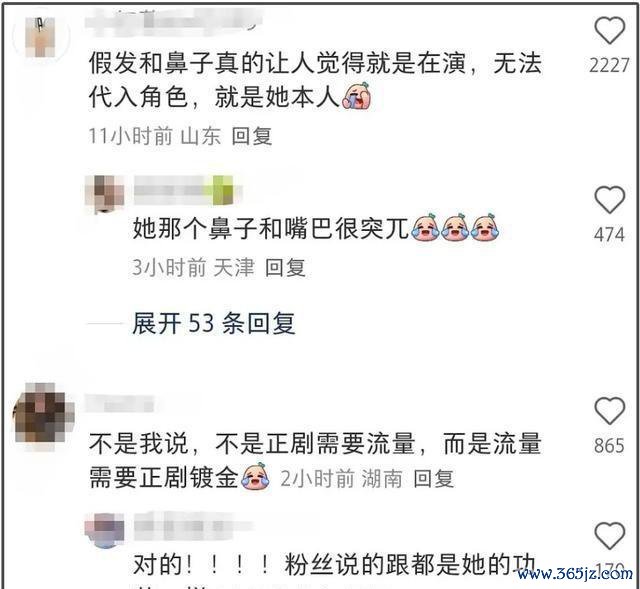Like the comment with 2227 likes

pyautogui.click(x=609, y=30)
